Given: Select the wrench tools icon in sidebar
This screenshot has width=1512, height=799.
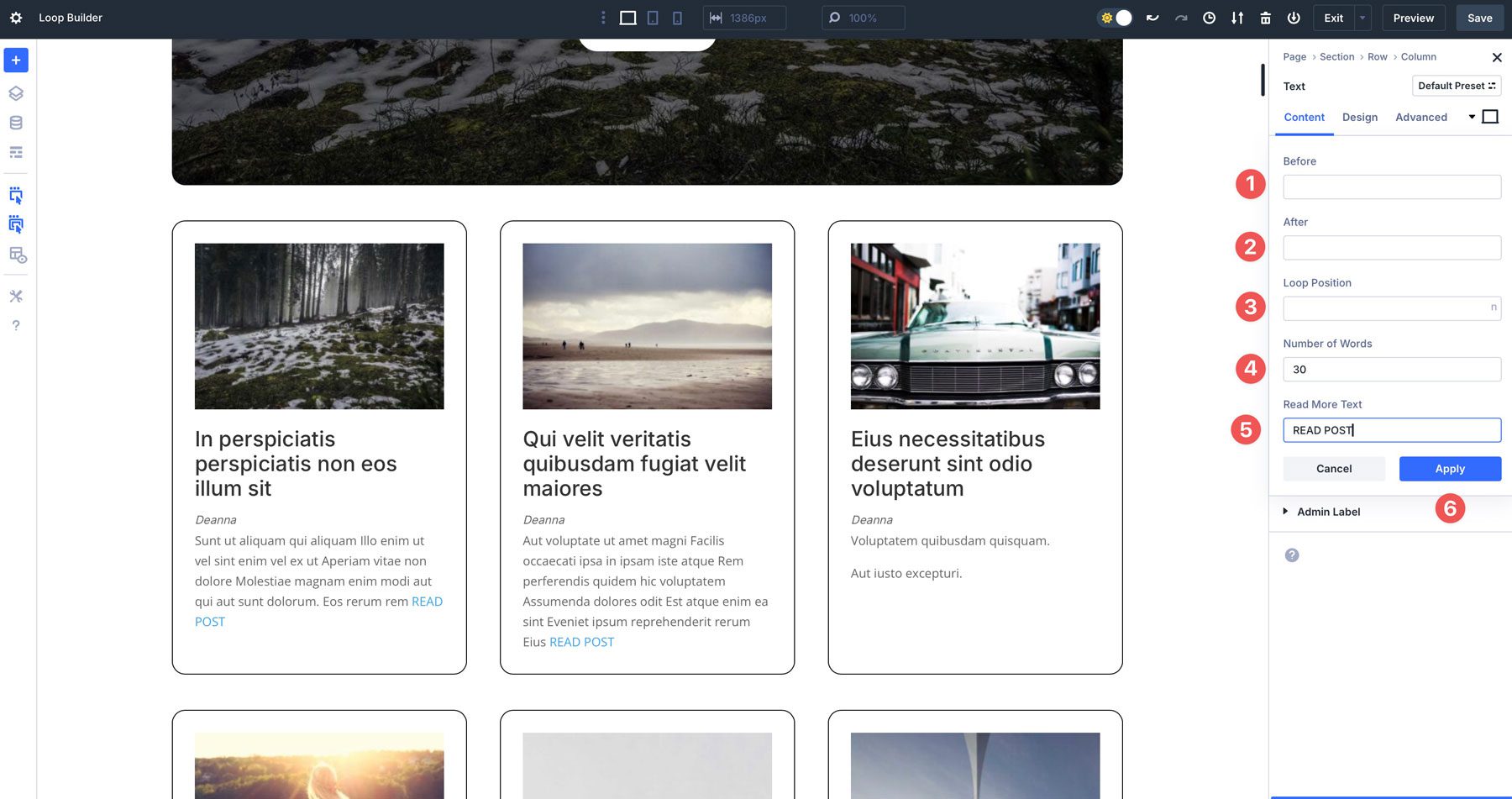Looking at the screenshot, I should coord(15,296).
